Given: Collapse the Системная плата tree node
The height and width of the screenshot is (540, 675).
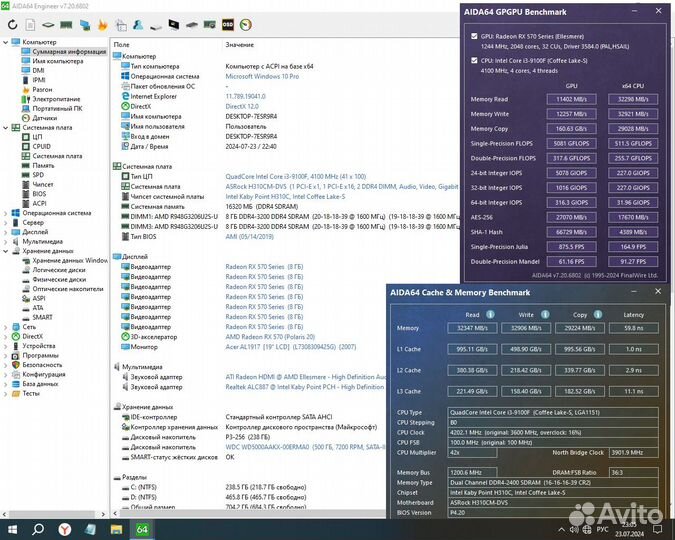Looking at the screenshot, I should pos(5,127).
